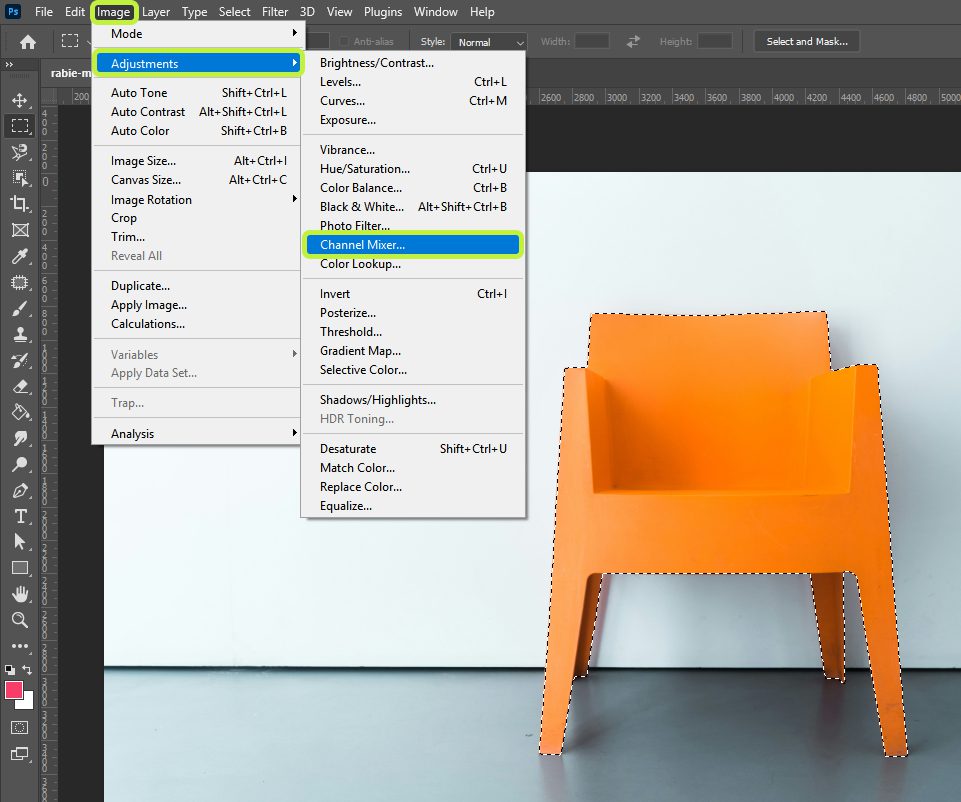Screen dimensions: 961x802
Task: Open the Plugins menu
Action: coord(383,12)
